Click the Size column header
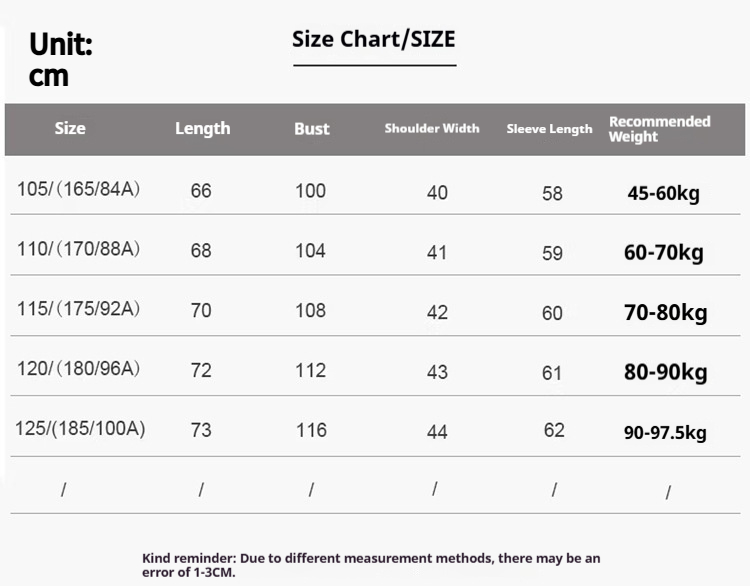Image resolution: width=750 pixels, height=586 pixels. click(x=70, y=128)
